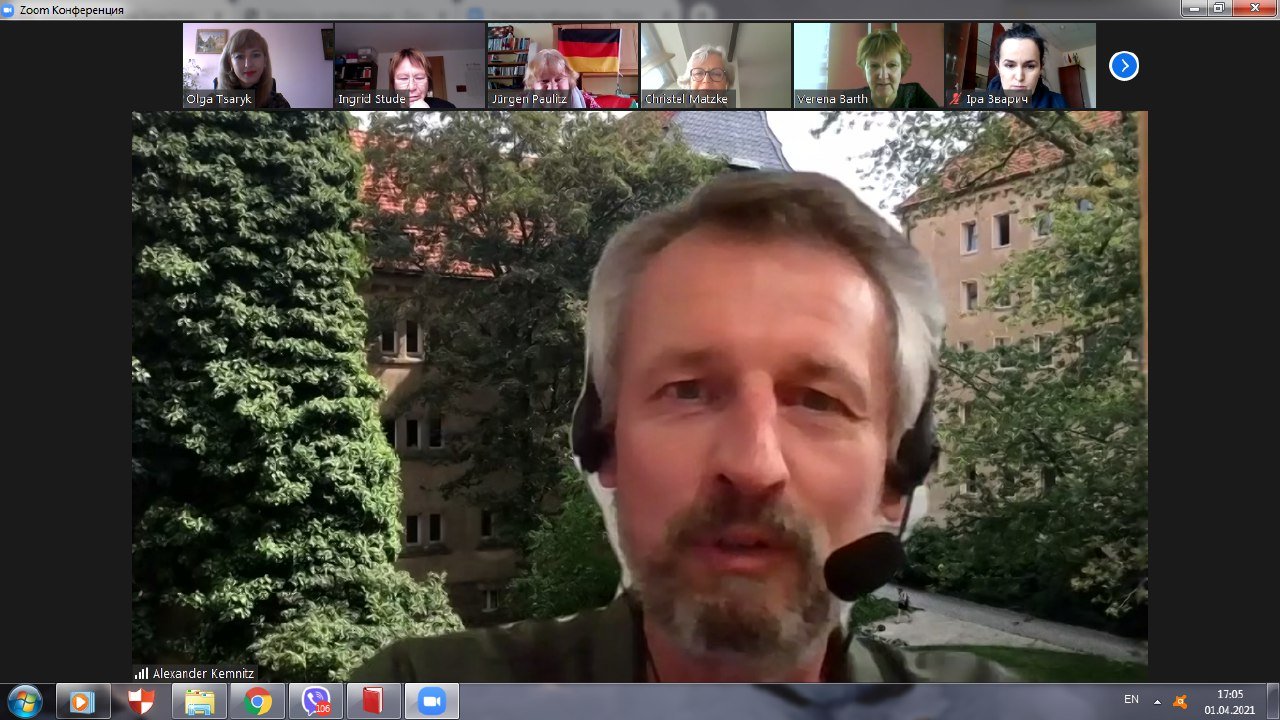Click the Zoom window title bar icon
Screen dimensions: 1280x720
point(10,9)
